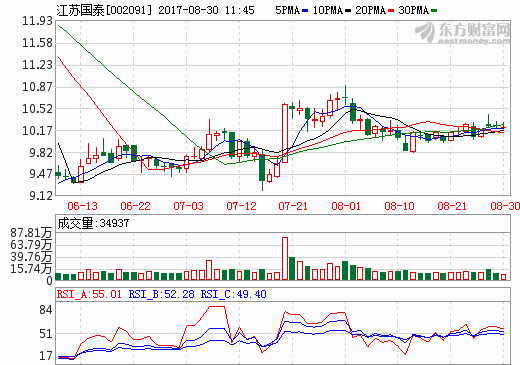
Task: Select the 08-10 date label
Action: coord(399,206)
